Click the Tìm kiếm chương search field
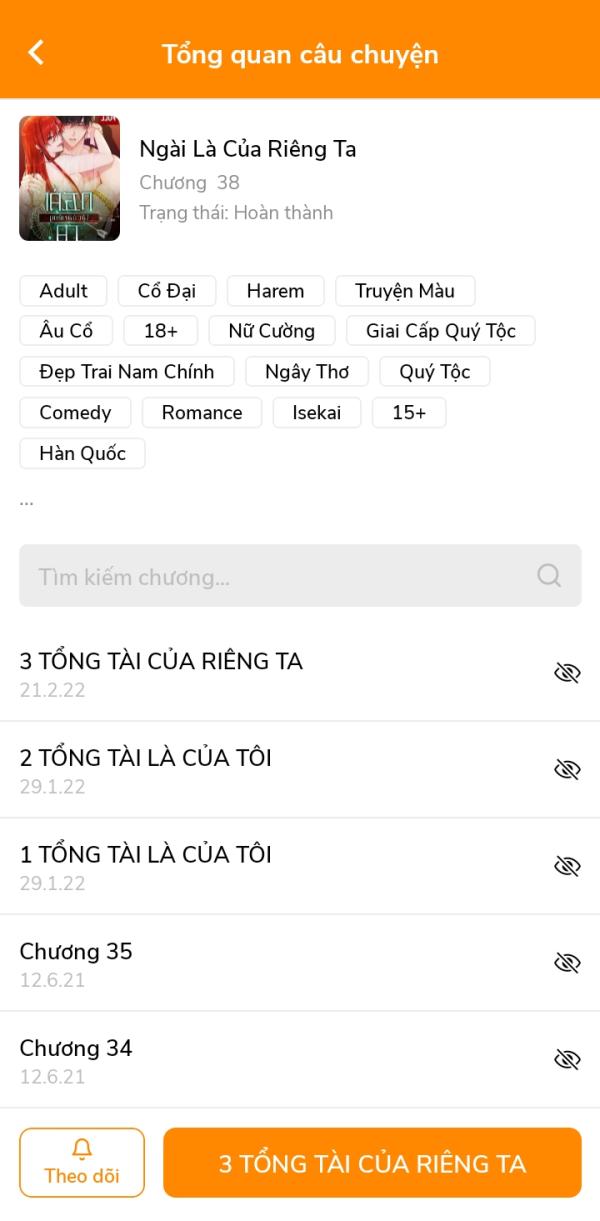This screenshot has height=1221, width=600. click(x=300, y=576)
